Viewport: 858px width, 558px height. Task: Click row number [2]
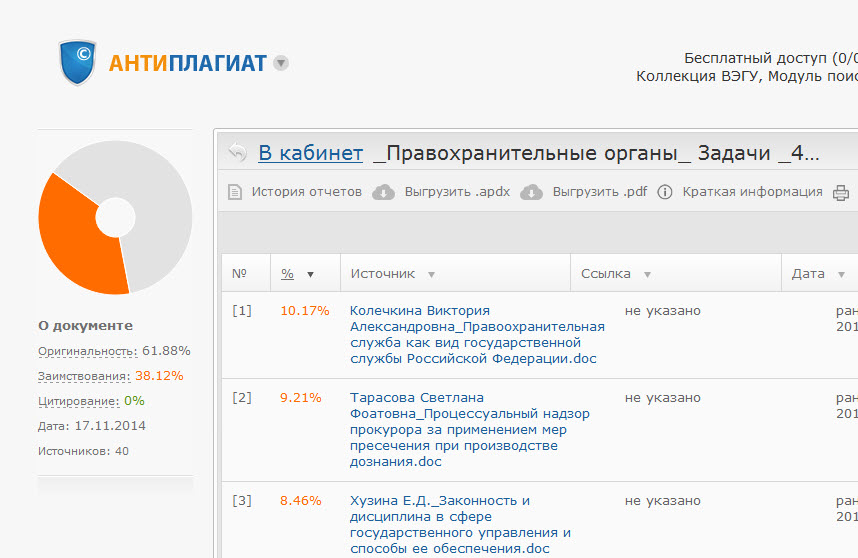(242, 398)
